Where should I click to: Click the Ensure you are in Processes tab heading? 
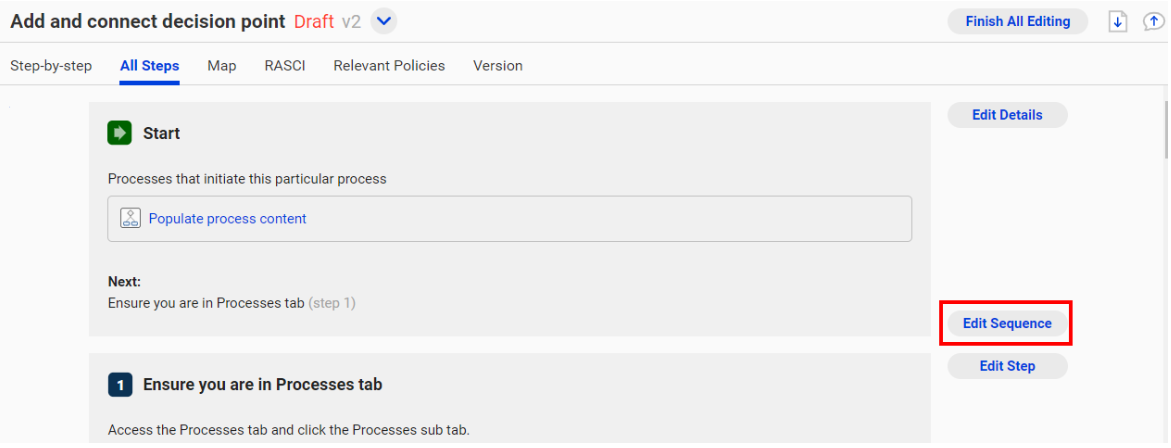[263, 385]
